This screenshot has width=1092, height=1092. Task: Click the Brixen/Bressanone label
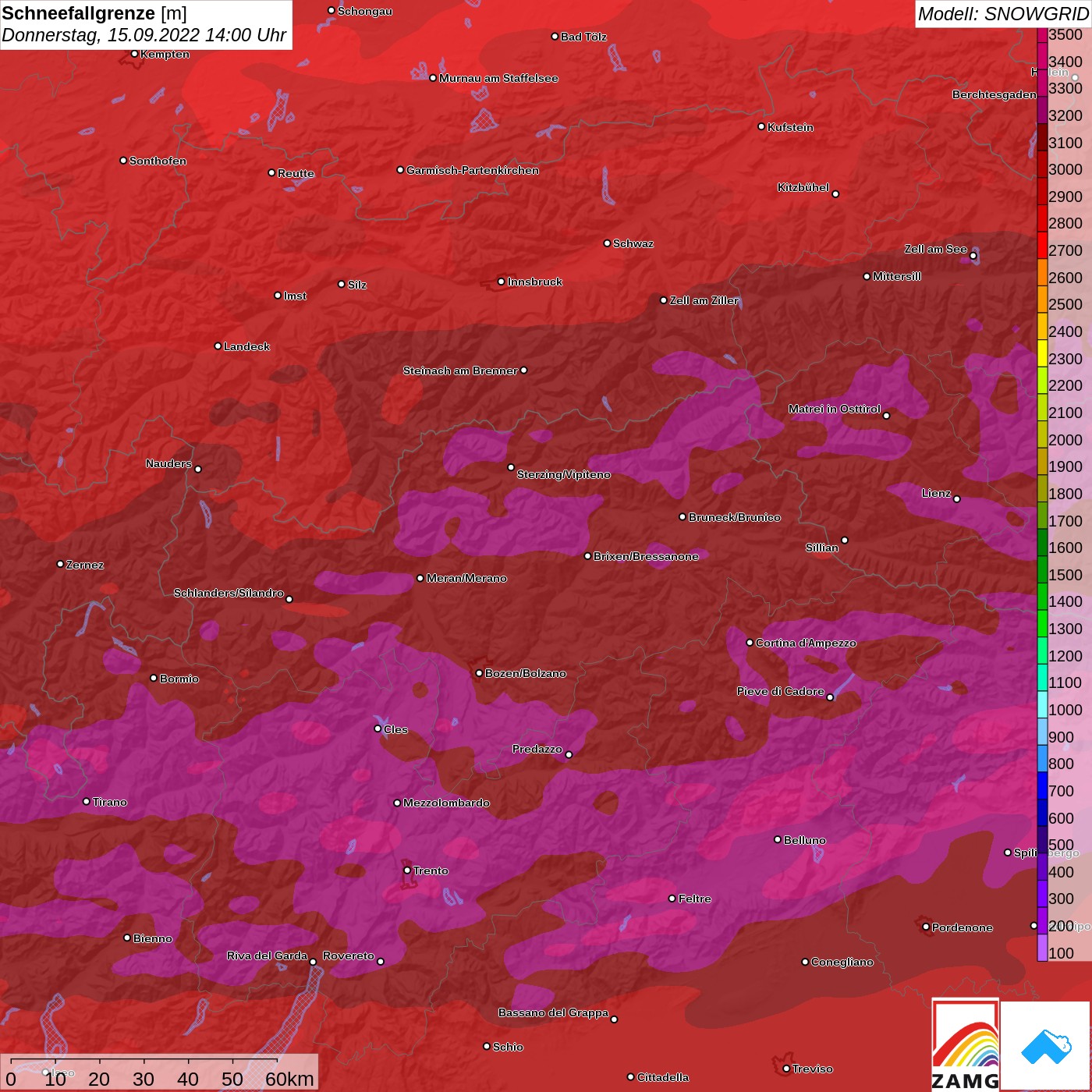point(646,556)
